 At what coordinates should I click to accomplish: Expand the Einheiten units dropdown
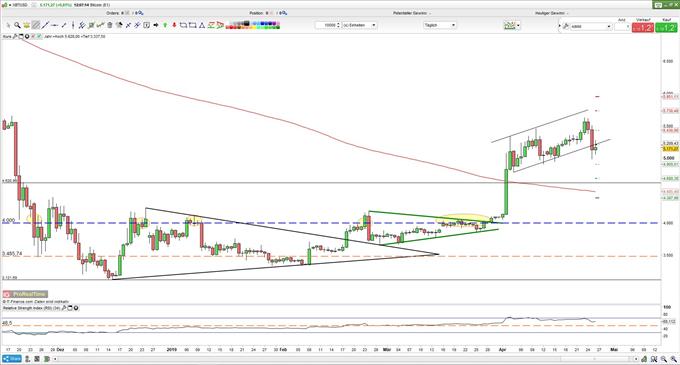[x=359, y=25]
